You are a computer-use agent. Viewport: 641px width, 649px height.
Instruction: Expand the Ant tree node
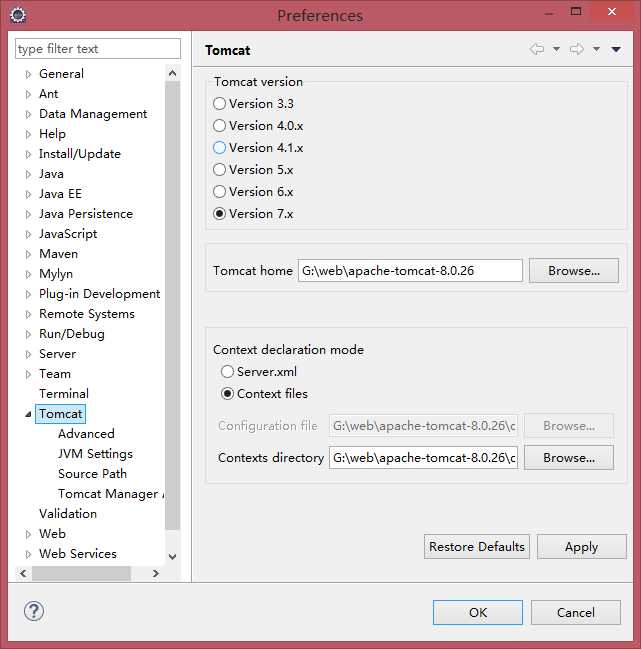tap(28, 94)
